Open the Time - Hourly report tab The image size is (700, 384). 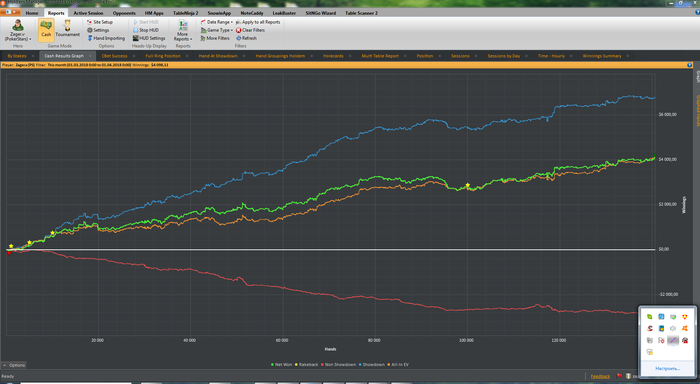coord(551,56)
